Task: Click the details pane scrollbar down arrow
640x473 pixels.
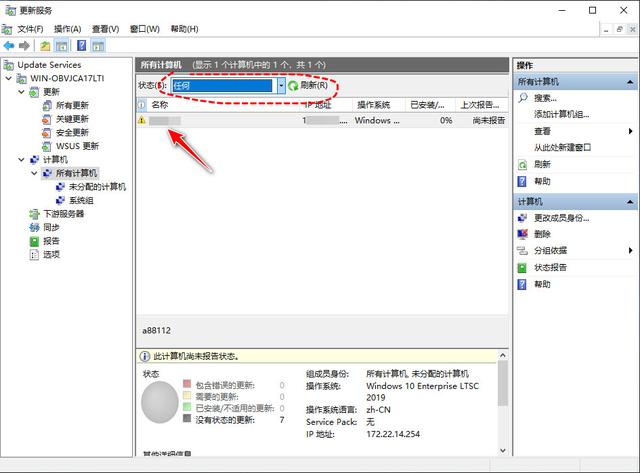Action: 503,451
